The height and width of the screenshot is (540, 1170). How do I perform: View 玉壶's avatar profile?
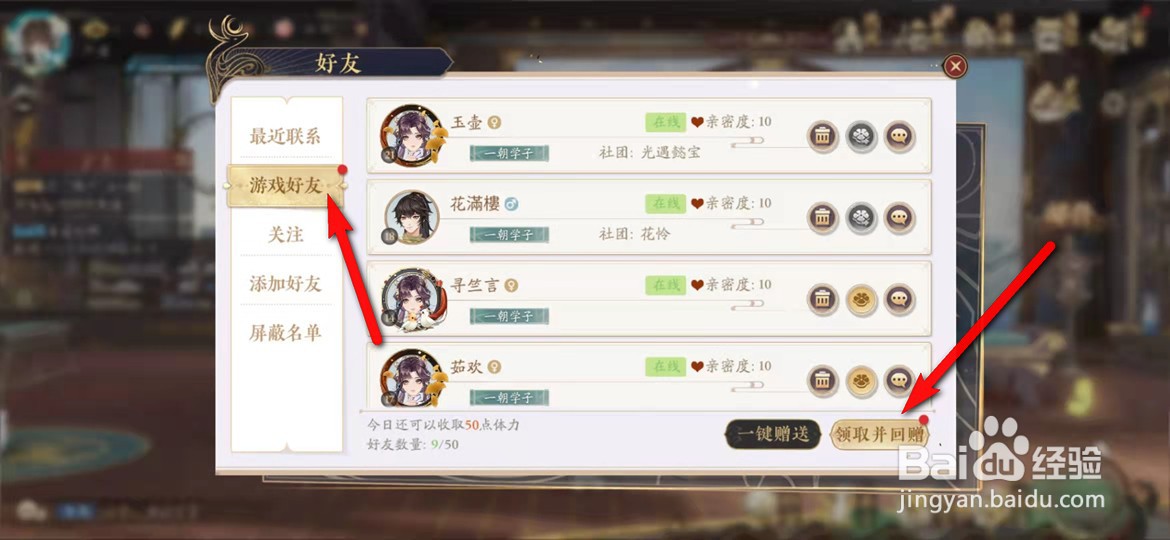pyautogui.click(x=411, y=135)
